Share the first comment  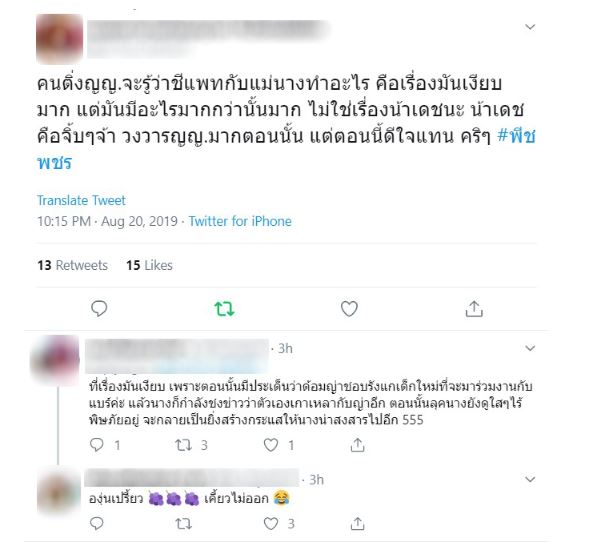[357, 445]
